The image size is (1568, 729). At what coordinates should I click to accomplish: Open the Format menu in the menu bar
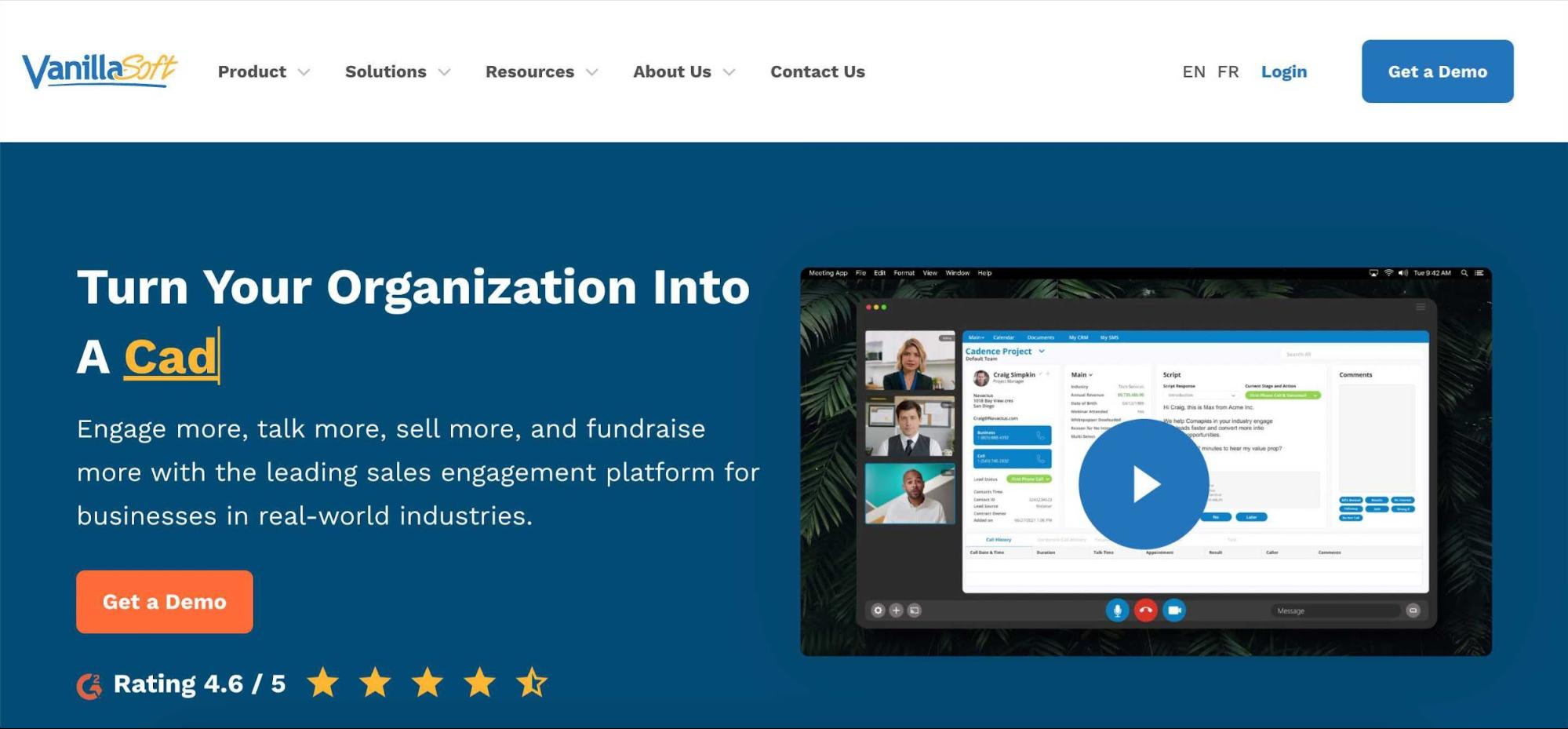905,273
